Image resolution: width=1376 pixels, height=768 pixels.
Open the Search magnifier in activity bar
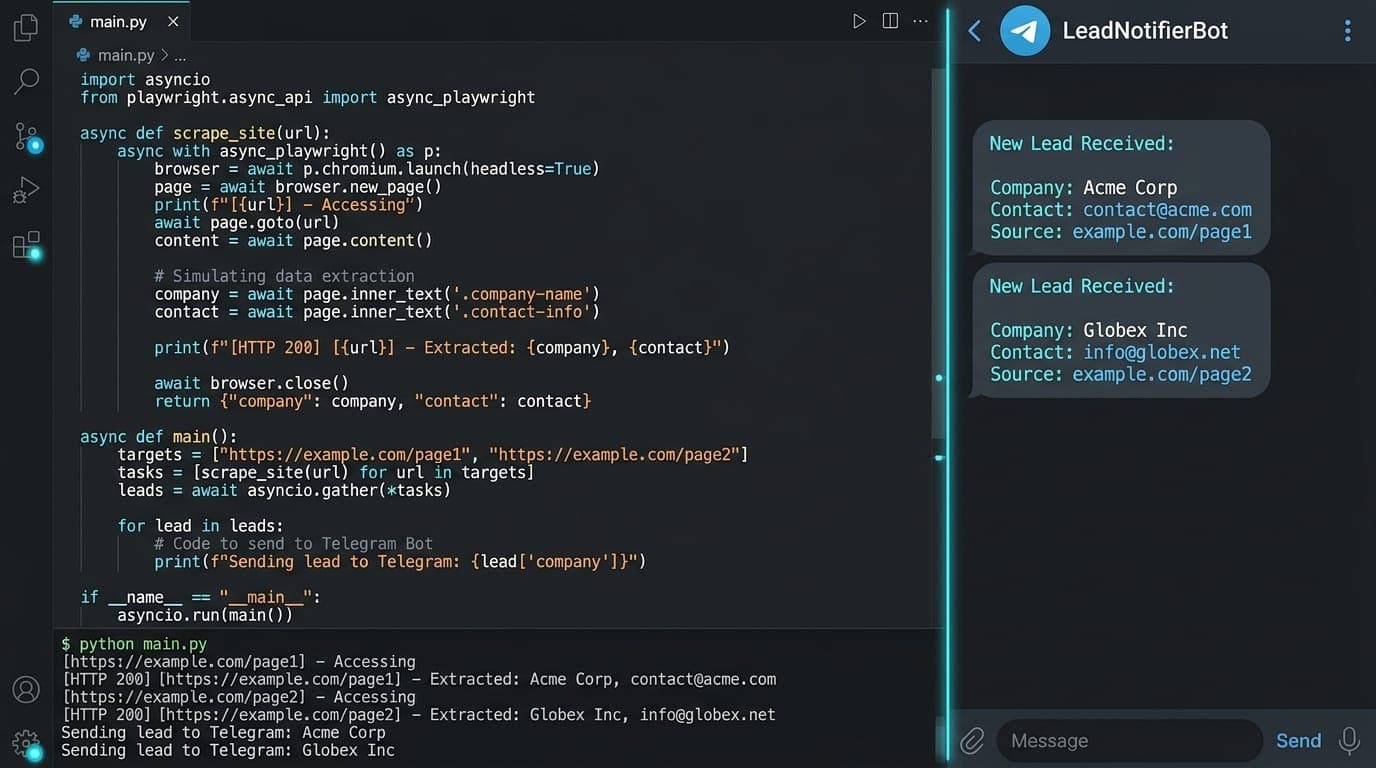[x=26, y=81]
